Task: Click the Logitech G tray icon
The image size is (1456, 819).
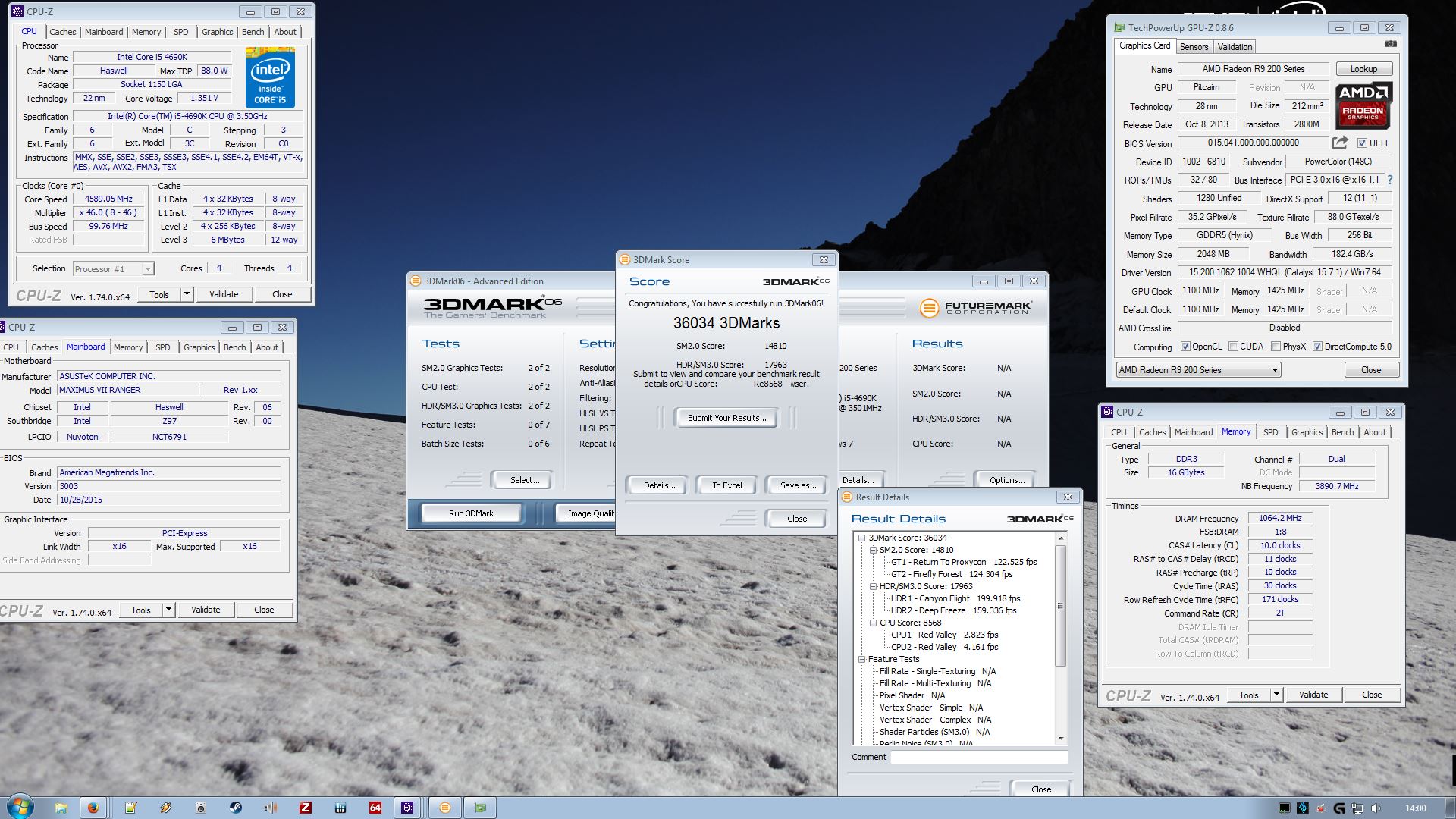Action: tap(1339, 808)
